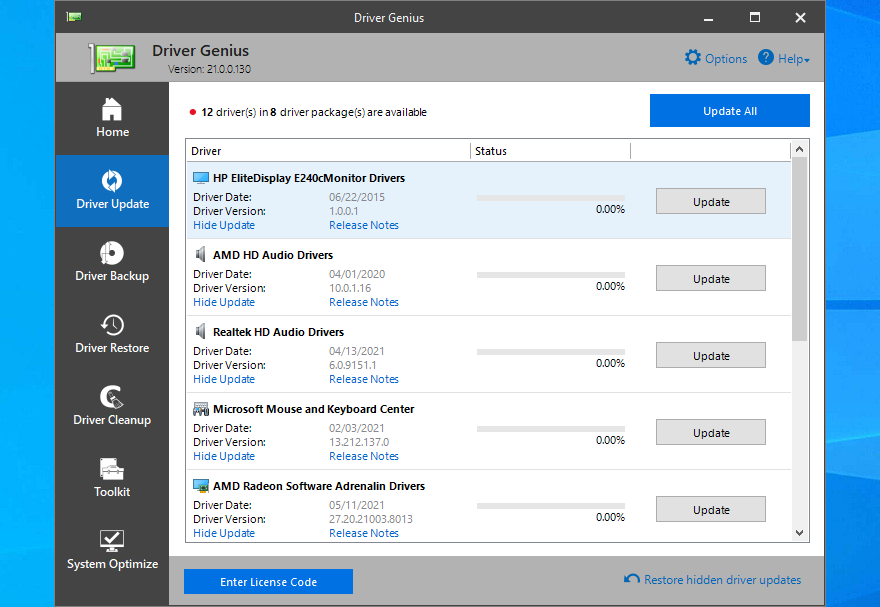880x607 pixels.
Task: Open the Driver Backup section
Action: pyautogui.click(x=112, y=263)
